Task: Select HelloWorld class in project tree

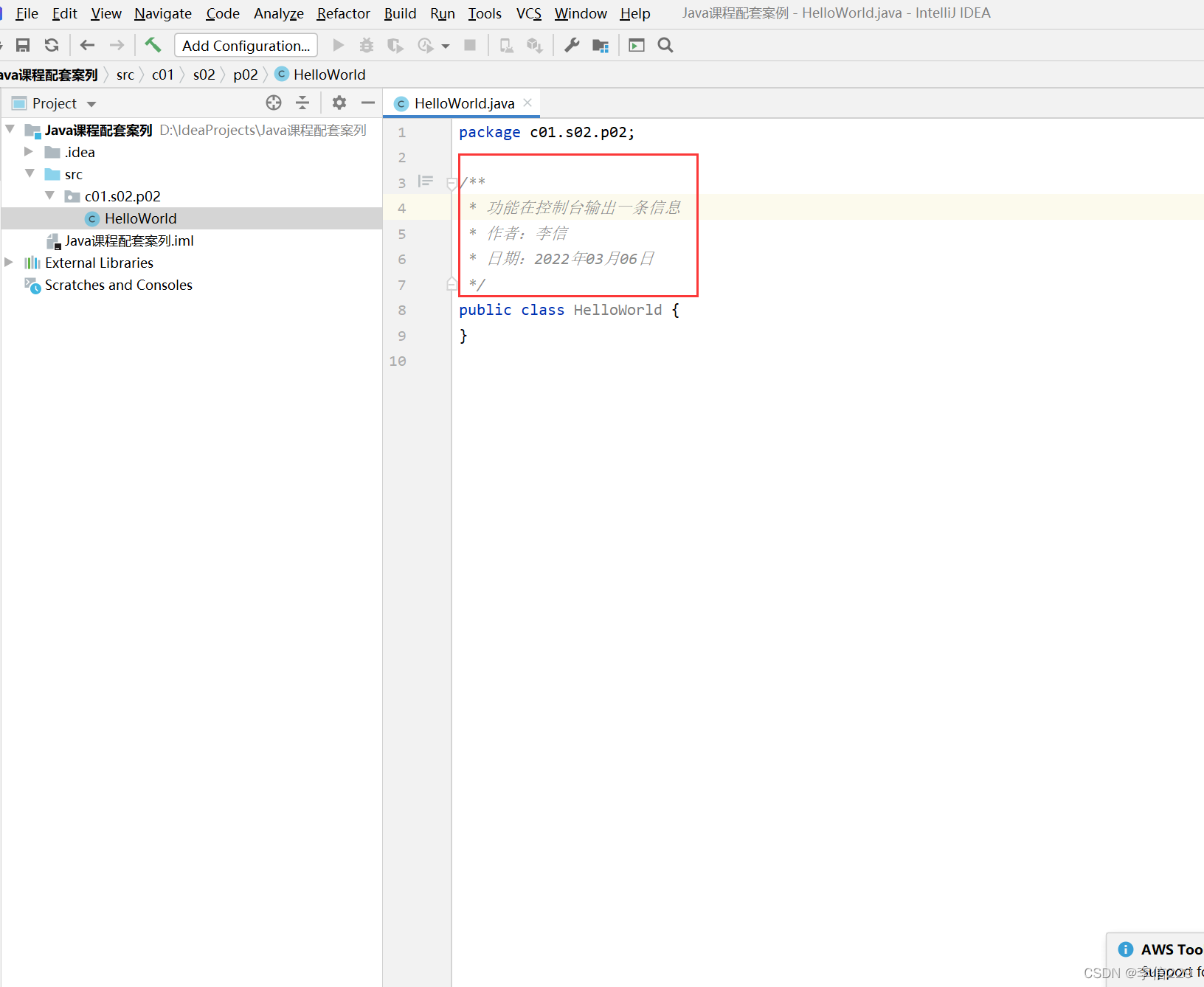Action: [141, 218]
